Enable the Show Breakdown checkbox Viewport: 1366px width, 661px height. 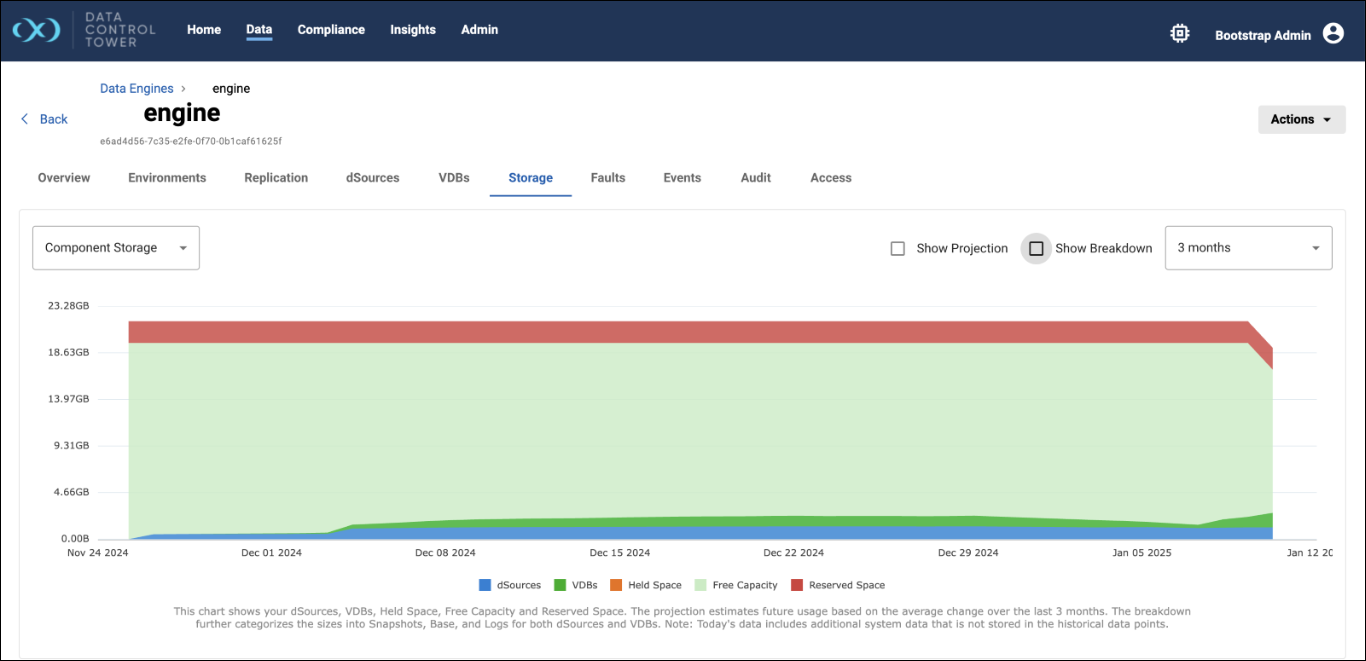tap(1036, 248)
